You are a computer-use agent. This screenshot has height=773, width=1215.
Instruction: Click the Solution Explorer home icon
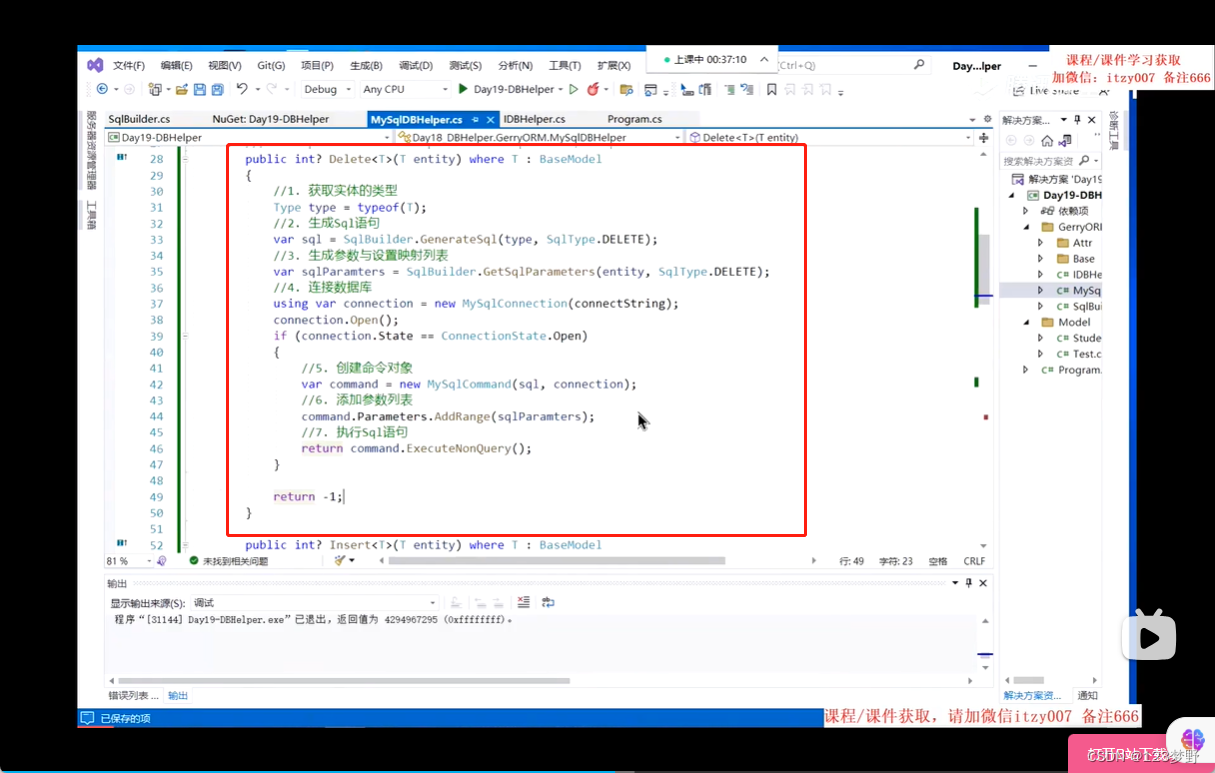1047,140
